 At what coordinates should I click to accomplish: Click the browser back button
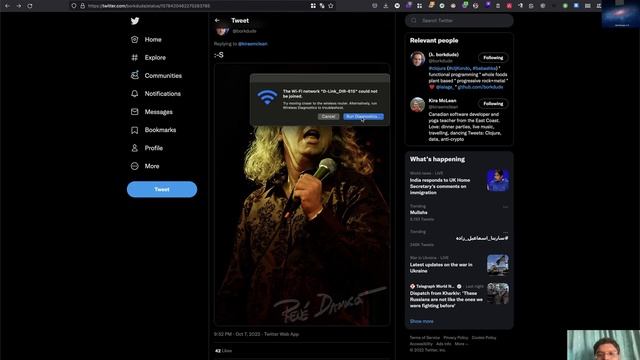(7, 6)
